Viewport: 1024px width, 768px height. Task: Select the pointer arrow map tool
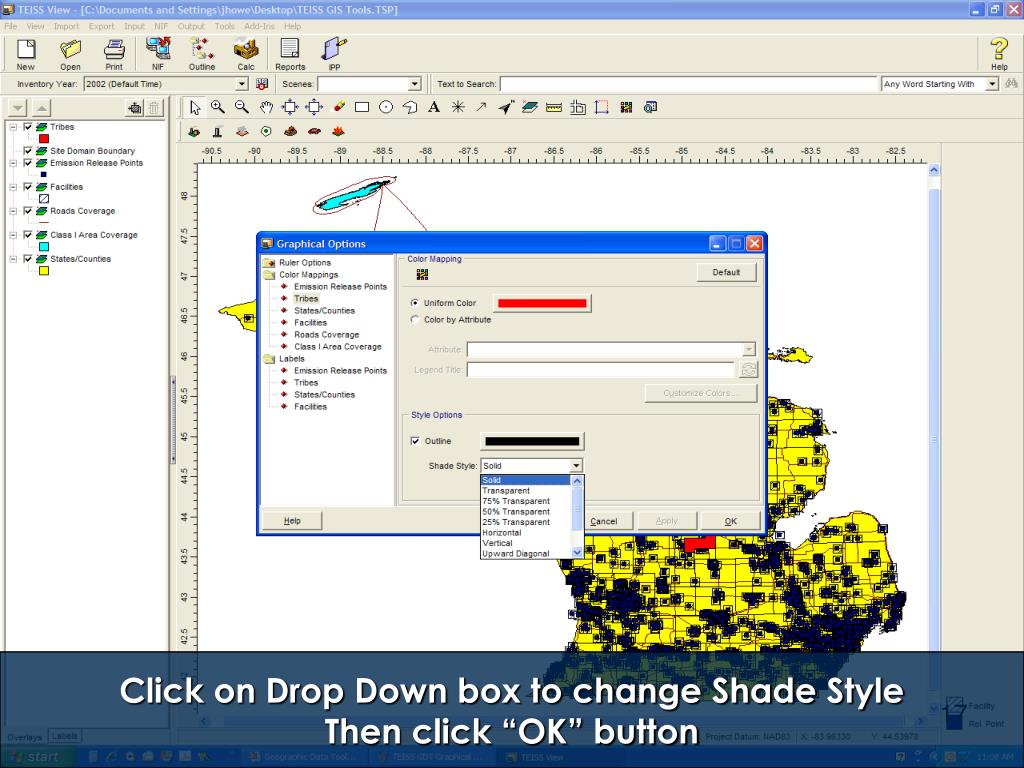[x=195, y=107]
